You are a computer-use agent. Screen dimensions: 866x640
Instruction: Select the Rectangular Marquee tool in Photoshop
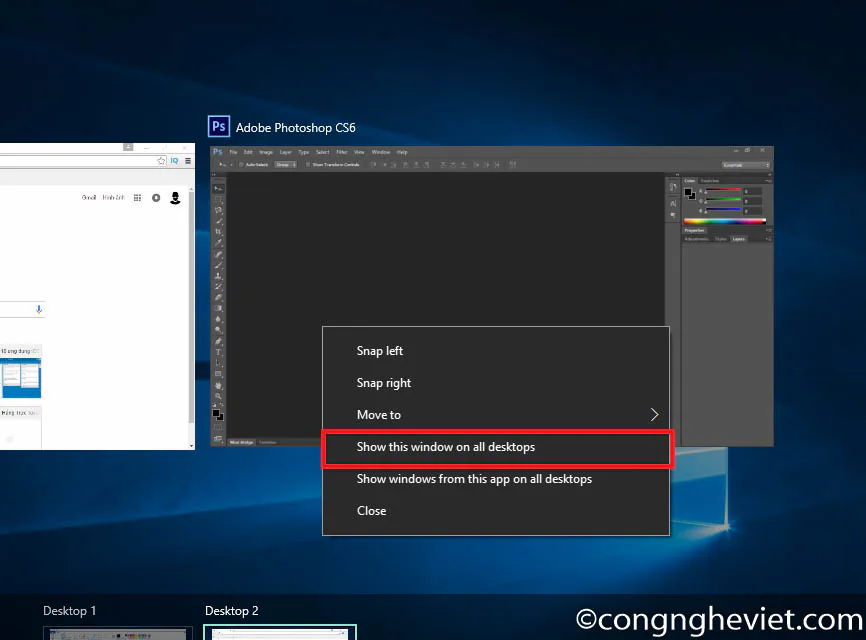pyautogui.click(x=218, y=199)
